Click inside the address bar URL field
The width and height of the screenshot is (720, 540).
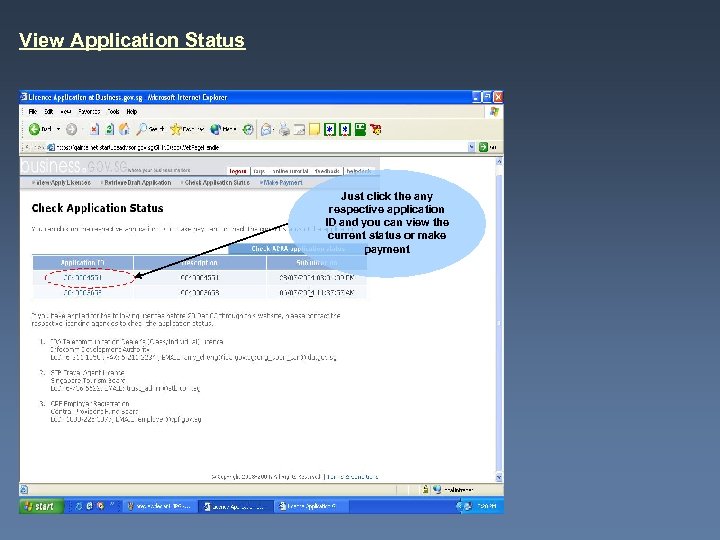[257, 147]
